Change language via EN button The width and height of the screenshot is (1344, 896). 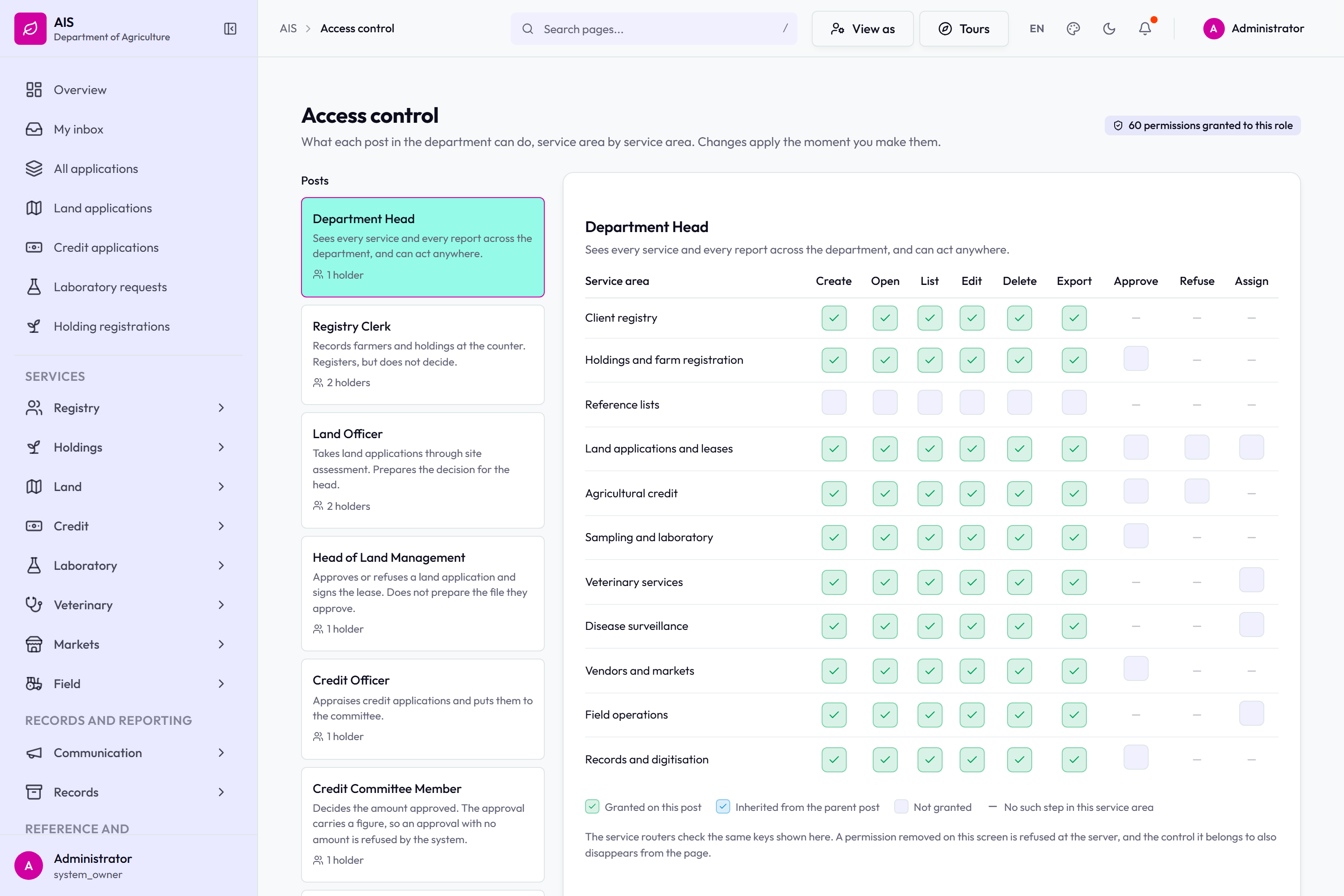[1037, 29]
